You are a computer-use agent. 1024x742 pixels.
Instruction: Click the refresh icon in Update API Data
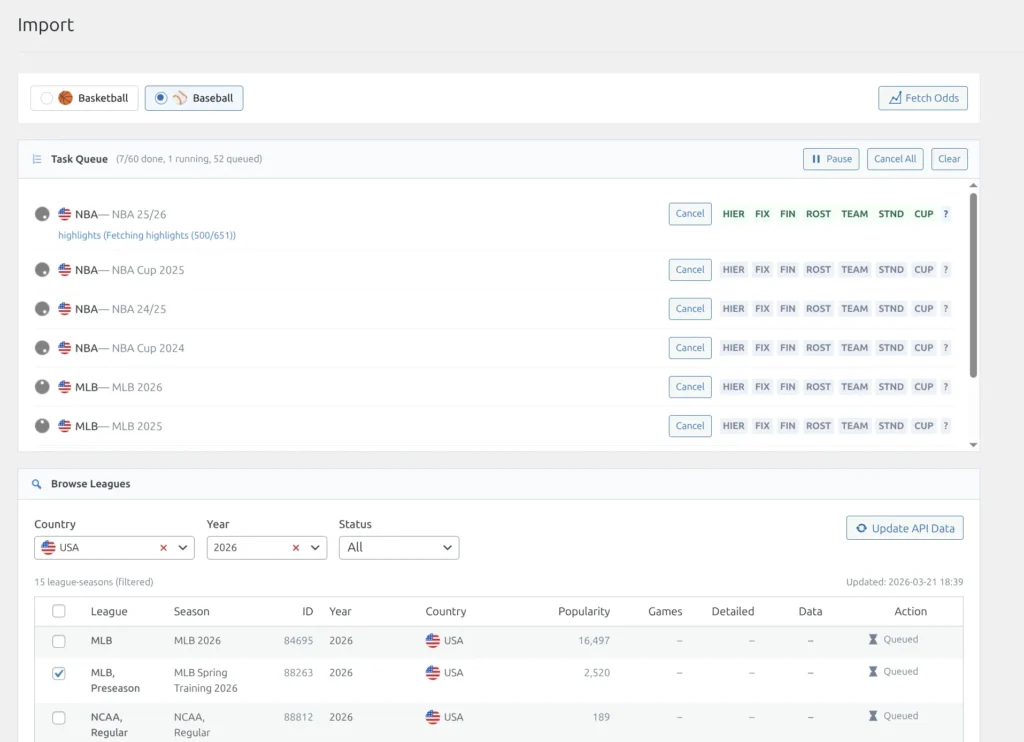click(861, 528)
